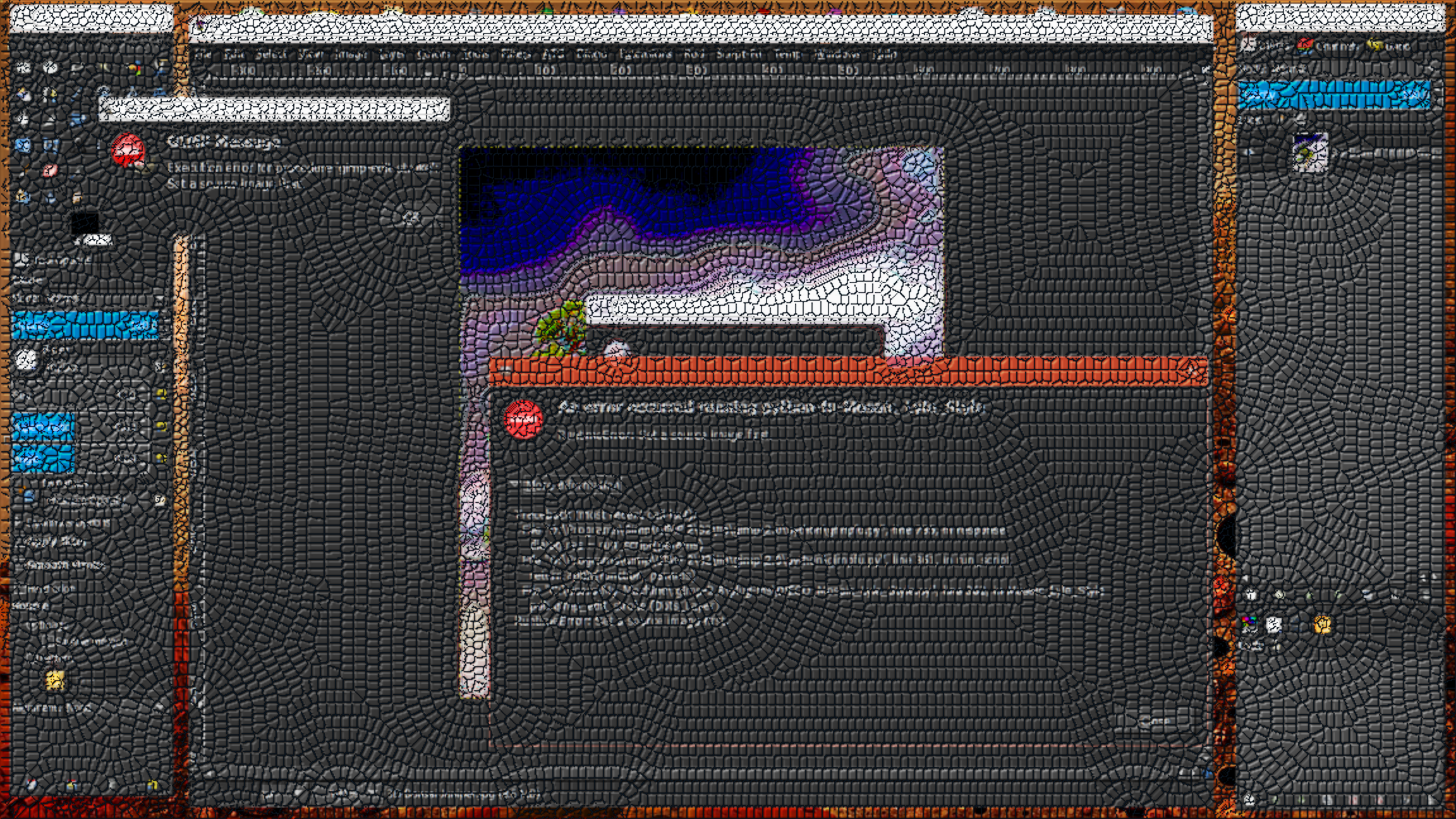Select the Perspective Clone tool
1456x819 pixels.
(23, 197)
